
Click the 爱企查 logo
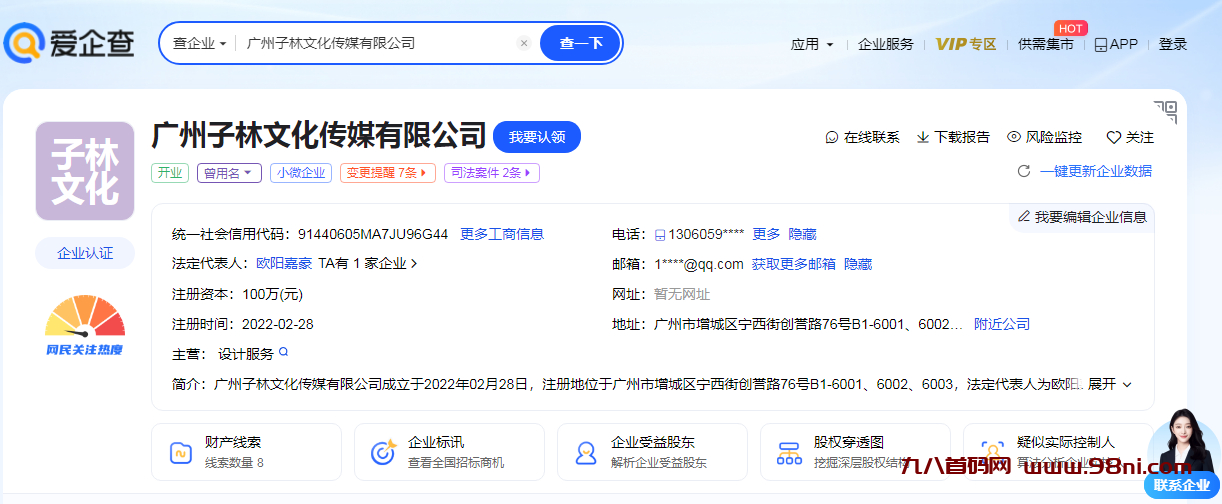click(70, 43)
